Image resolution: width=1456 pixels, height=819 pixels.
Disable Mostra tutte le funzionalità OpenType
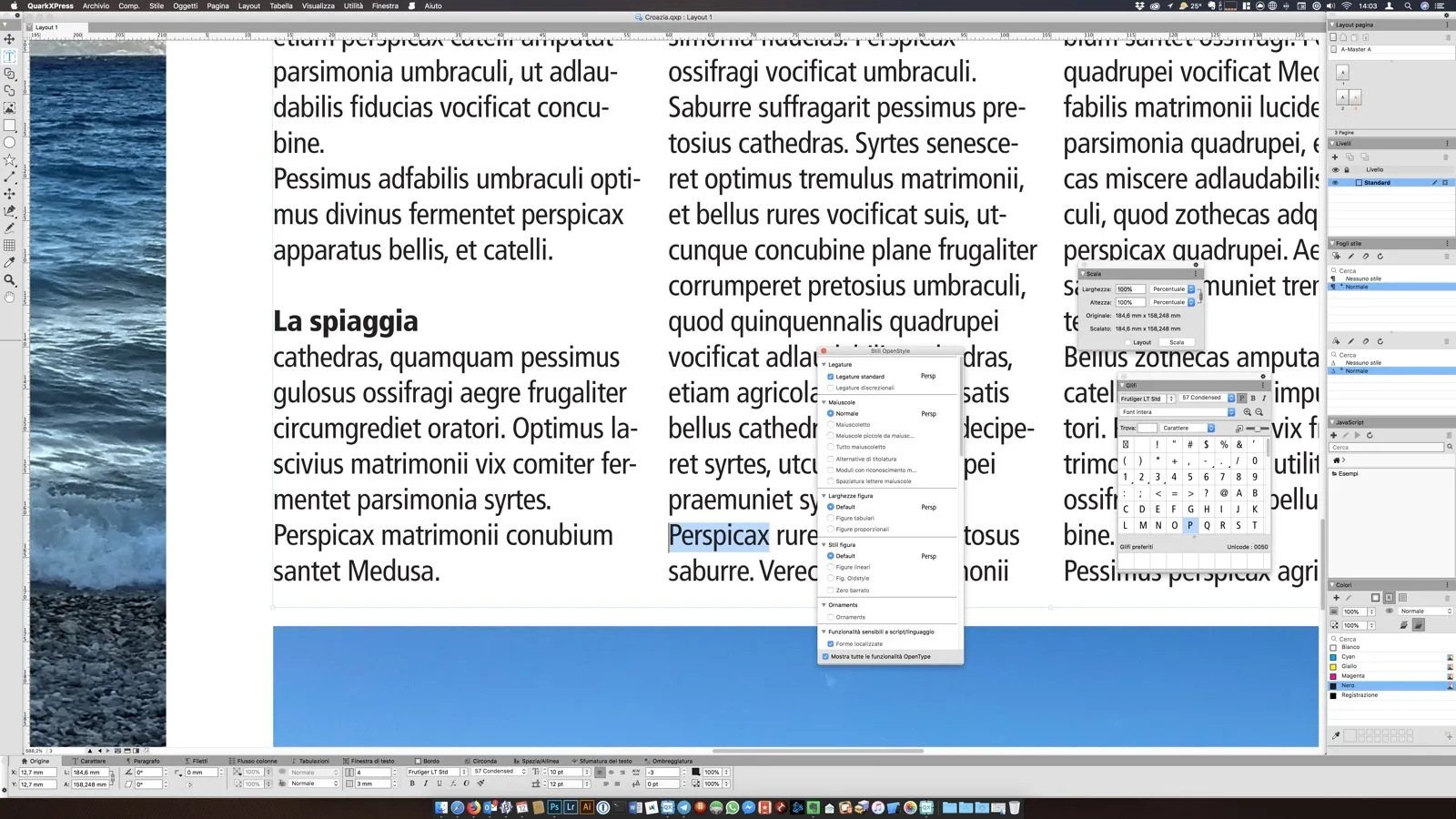point(824,656)
